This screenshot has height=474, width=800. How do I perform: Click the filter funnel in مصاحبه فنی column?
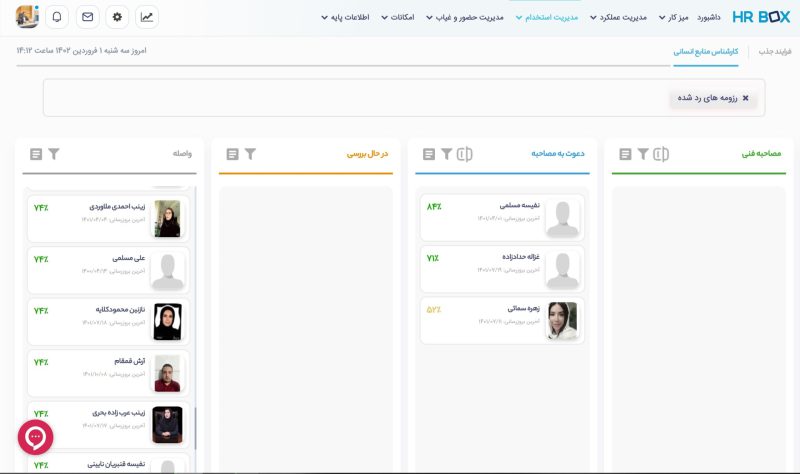[643, 154]
